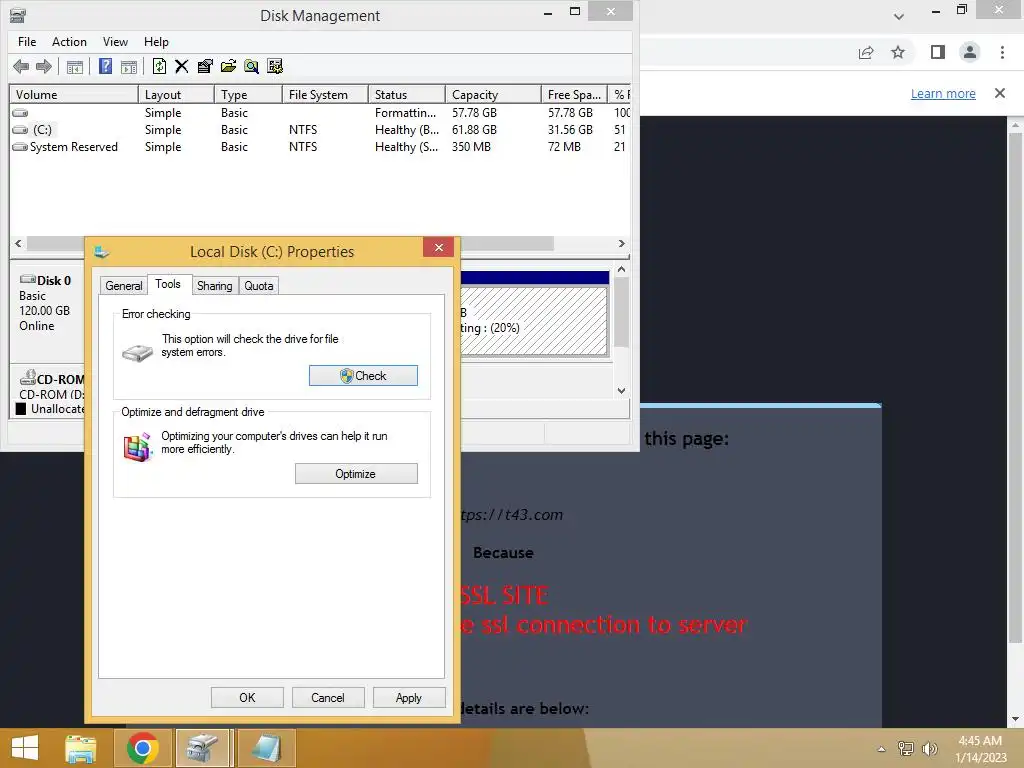Open the Chrome profile avatar icon
Screen dimensions: 1024x768
point(970,52)
